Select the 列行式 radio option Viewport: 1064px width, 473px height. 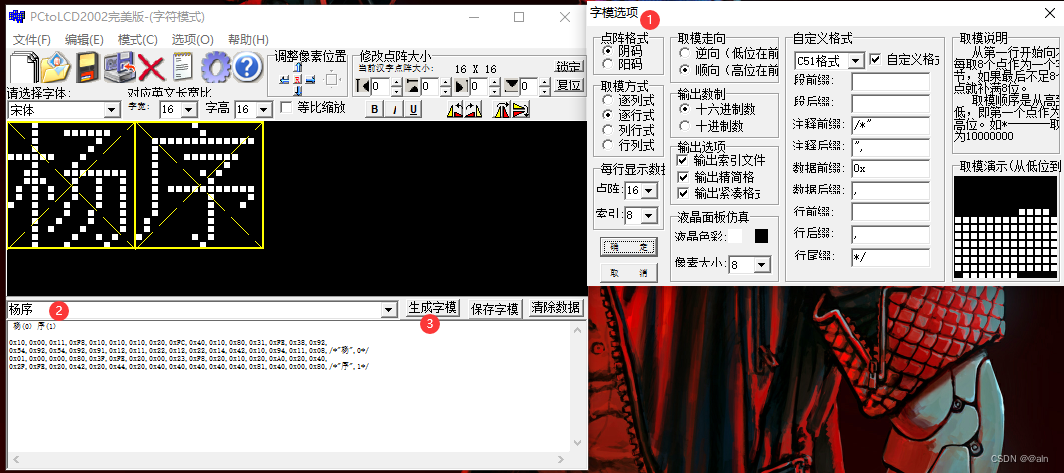tap(607, 129)
